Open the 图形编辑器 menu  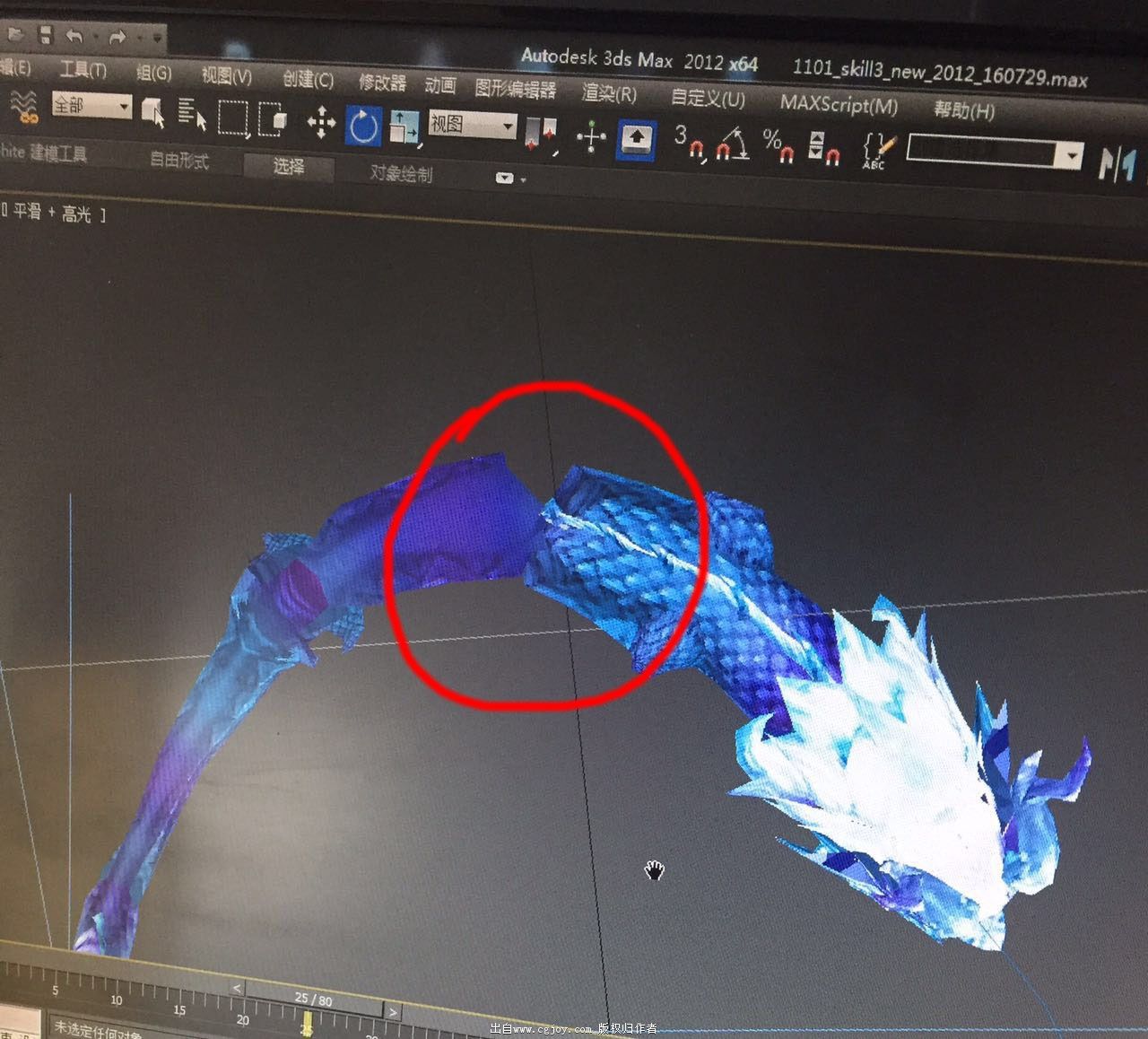516,90
